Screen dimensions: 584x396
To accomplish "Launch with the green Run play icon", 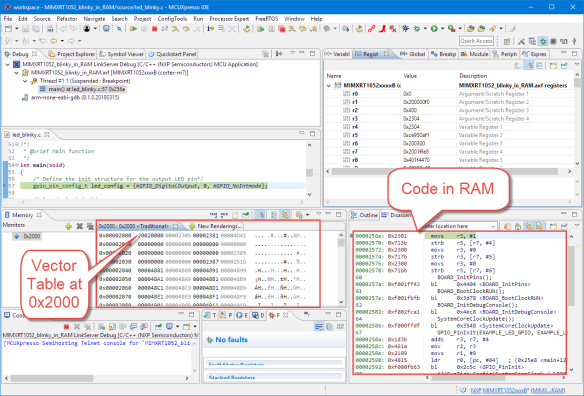I will click(434, 29).
